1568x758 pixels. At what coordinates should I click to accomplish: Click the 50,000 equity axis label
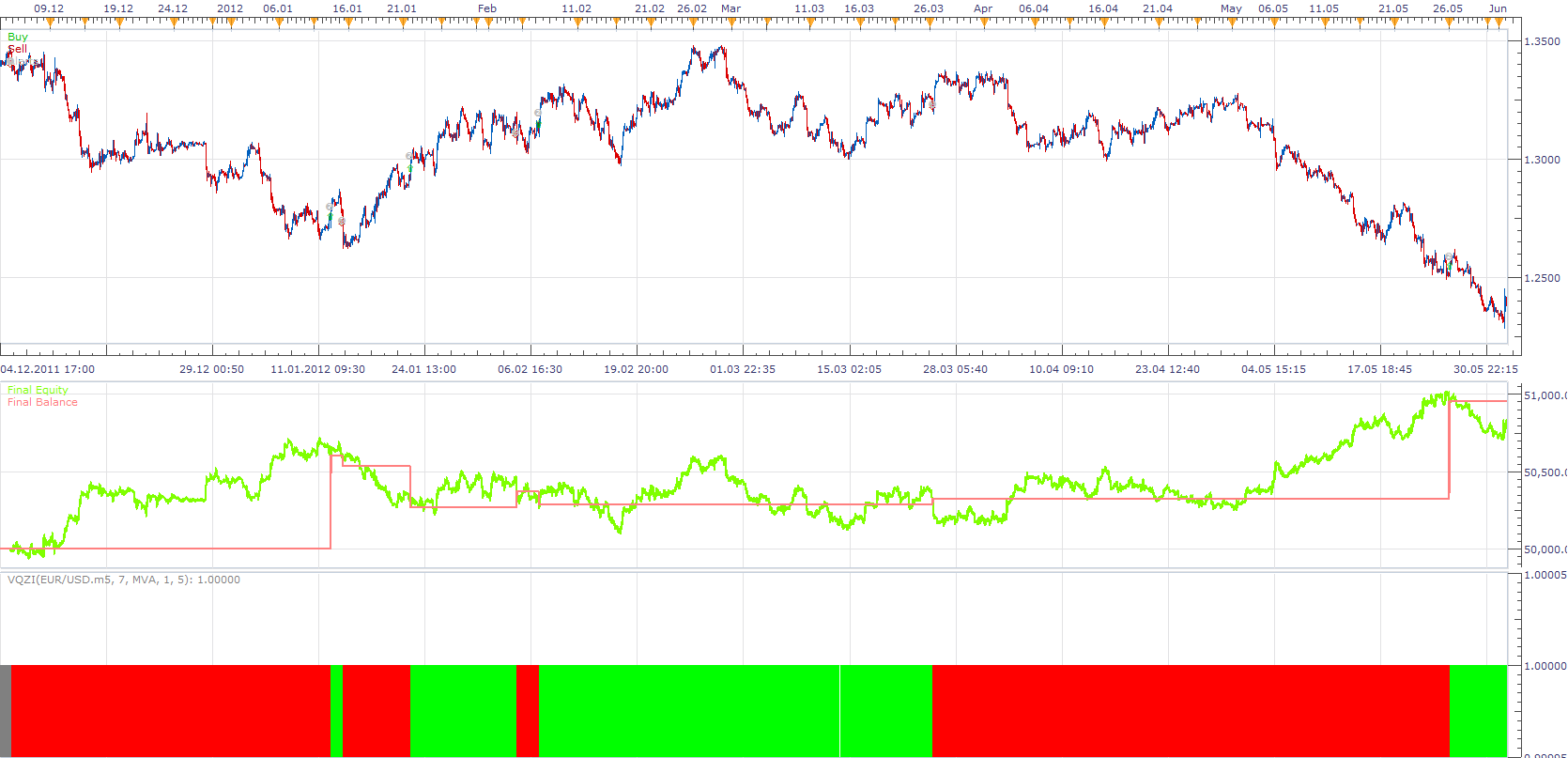1545,549
